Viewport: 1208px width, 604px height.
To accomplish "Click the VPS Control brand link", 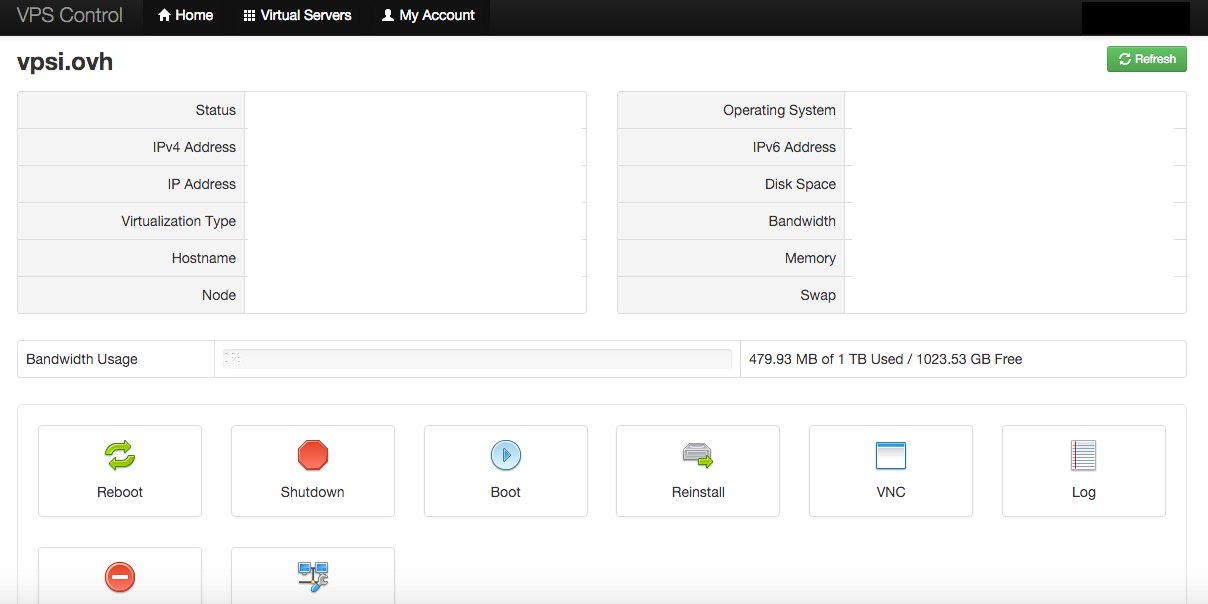I will (x=70, y=16).
